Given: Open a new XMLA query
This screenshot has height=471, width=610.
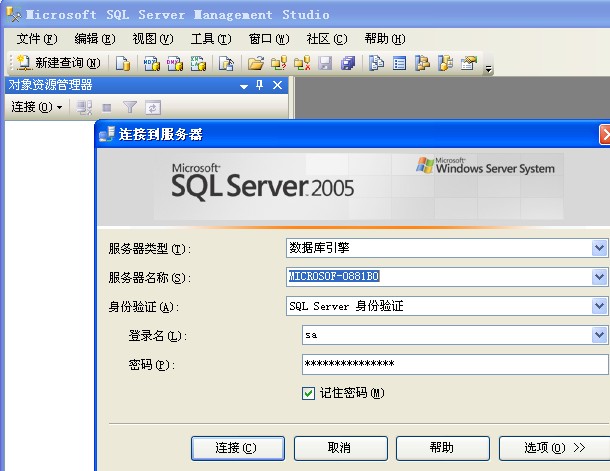Looking at the screenshot, I should (198, 63).
